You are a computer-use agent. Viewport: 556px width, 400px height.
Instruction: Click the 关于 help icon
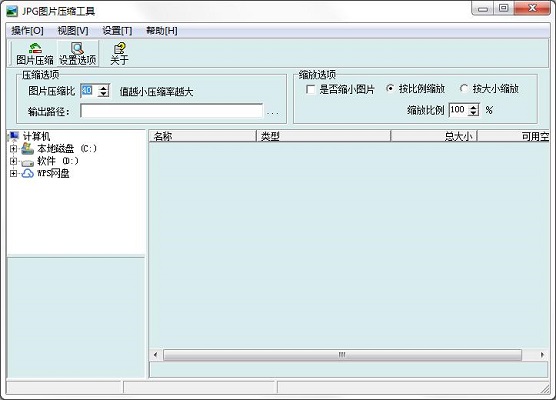pos(120,48)
